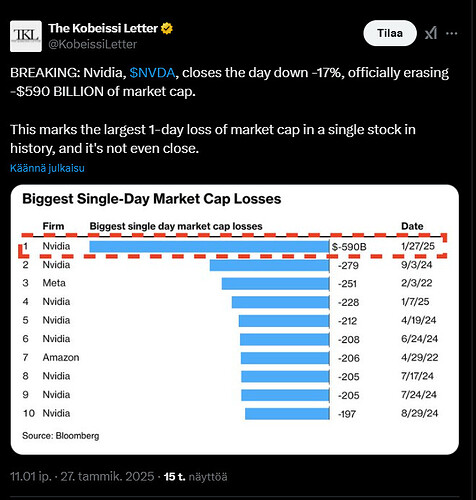Click the 15 t. näyttöä view count

point(196,477)
